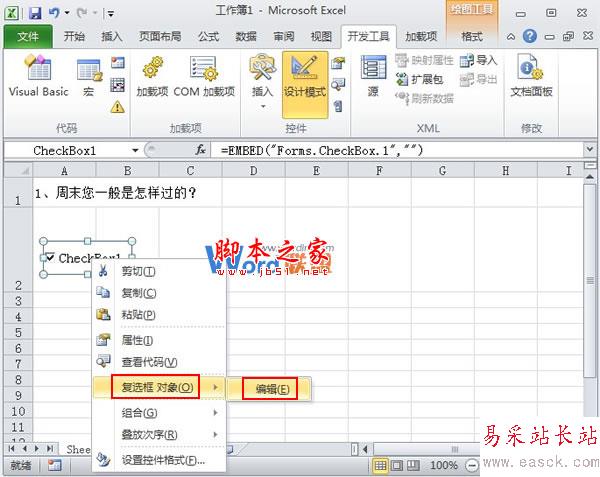
Task: Choose 编辑(E) in the submenu
Action: click(x=270, y=389)
